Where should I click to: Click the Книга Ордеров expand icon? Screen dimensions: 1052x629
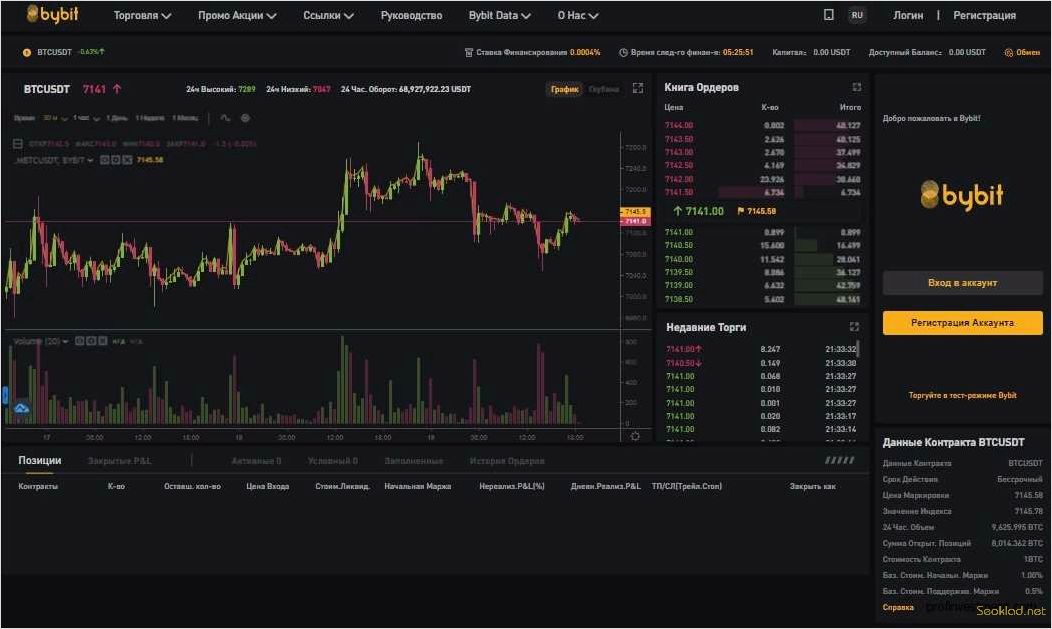[854, 87]
